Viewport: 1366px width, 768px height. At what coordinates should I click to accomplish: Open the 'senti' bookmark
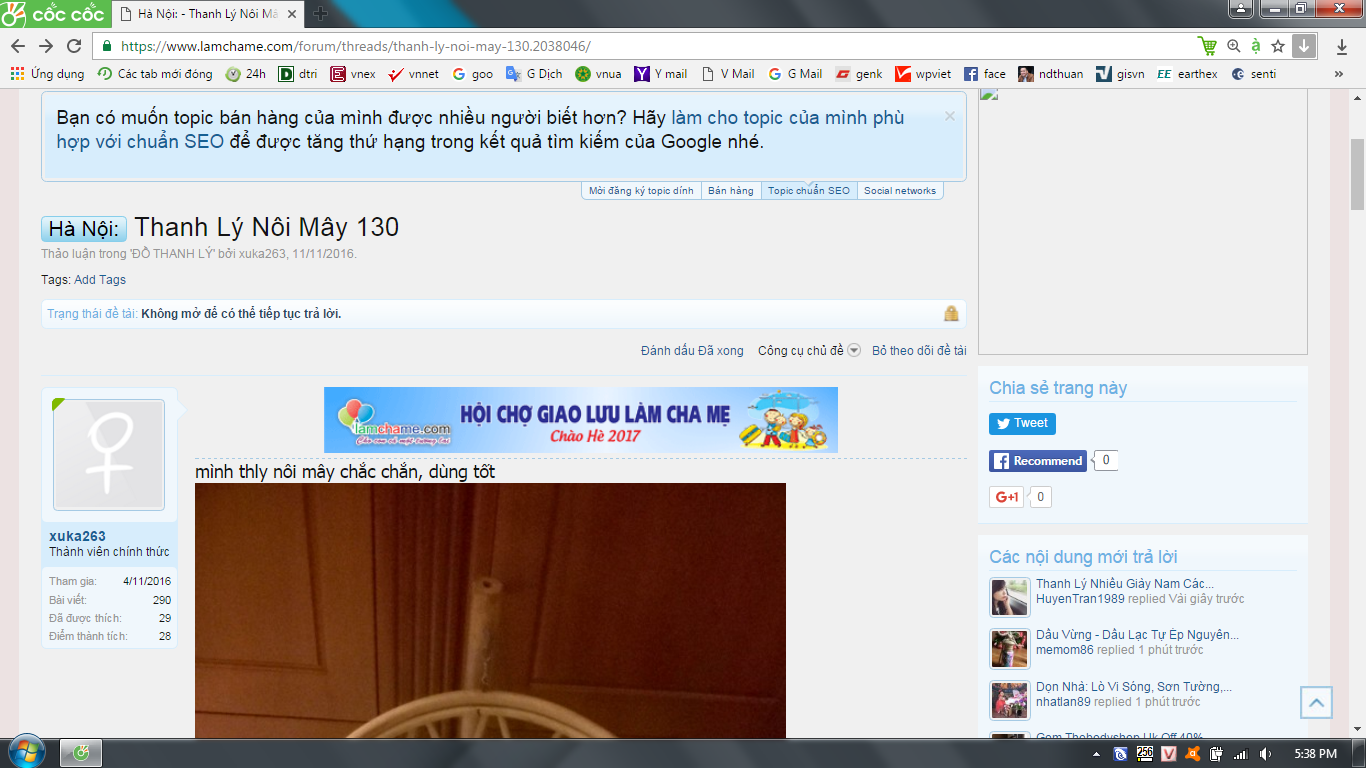tap(1254, 74)
